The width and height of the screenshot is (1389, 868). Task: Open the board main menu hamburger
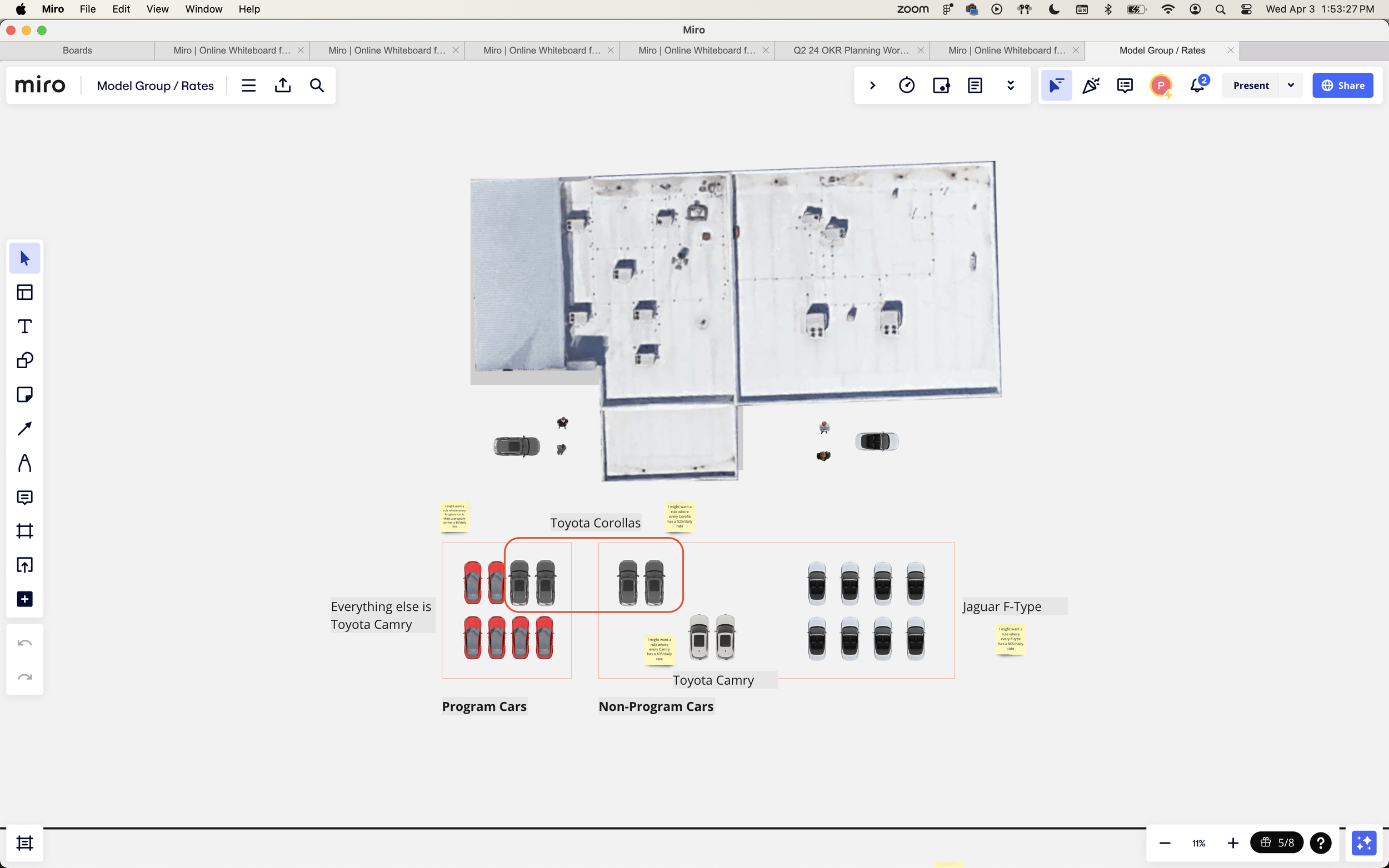pyautogui.click(x=248, y=86)
